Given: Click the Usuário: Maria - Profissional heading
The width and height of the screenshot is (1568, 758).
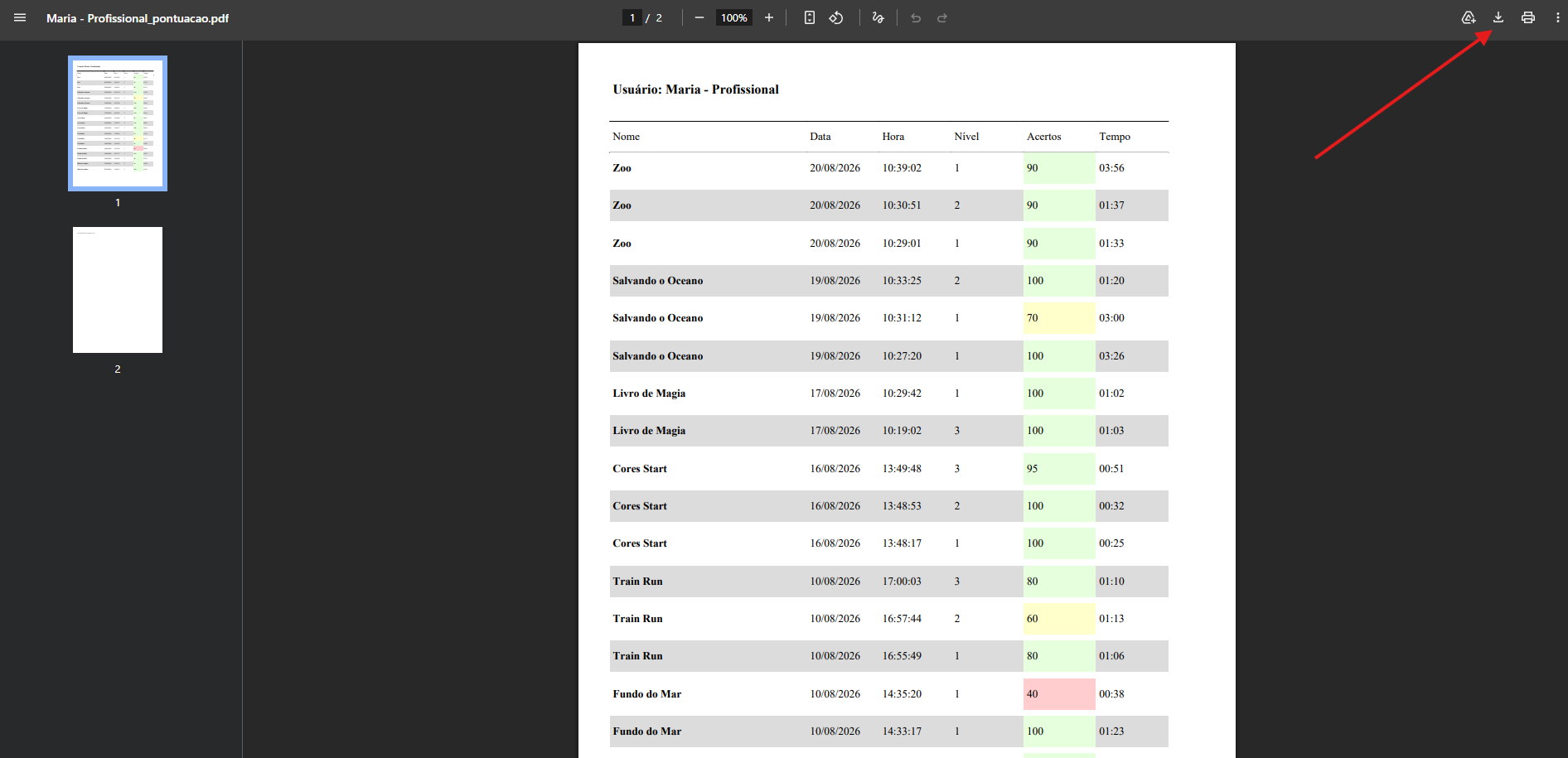Looking at the screenshot, I should click(696, 89).
